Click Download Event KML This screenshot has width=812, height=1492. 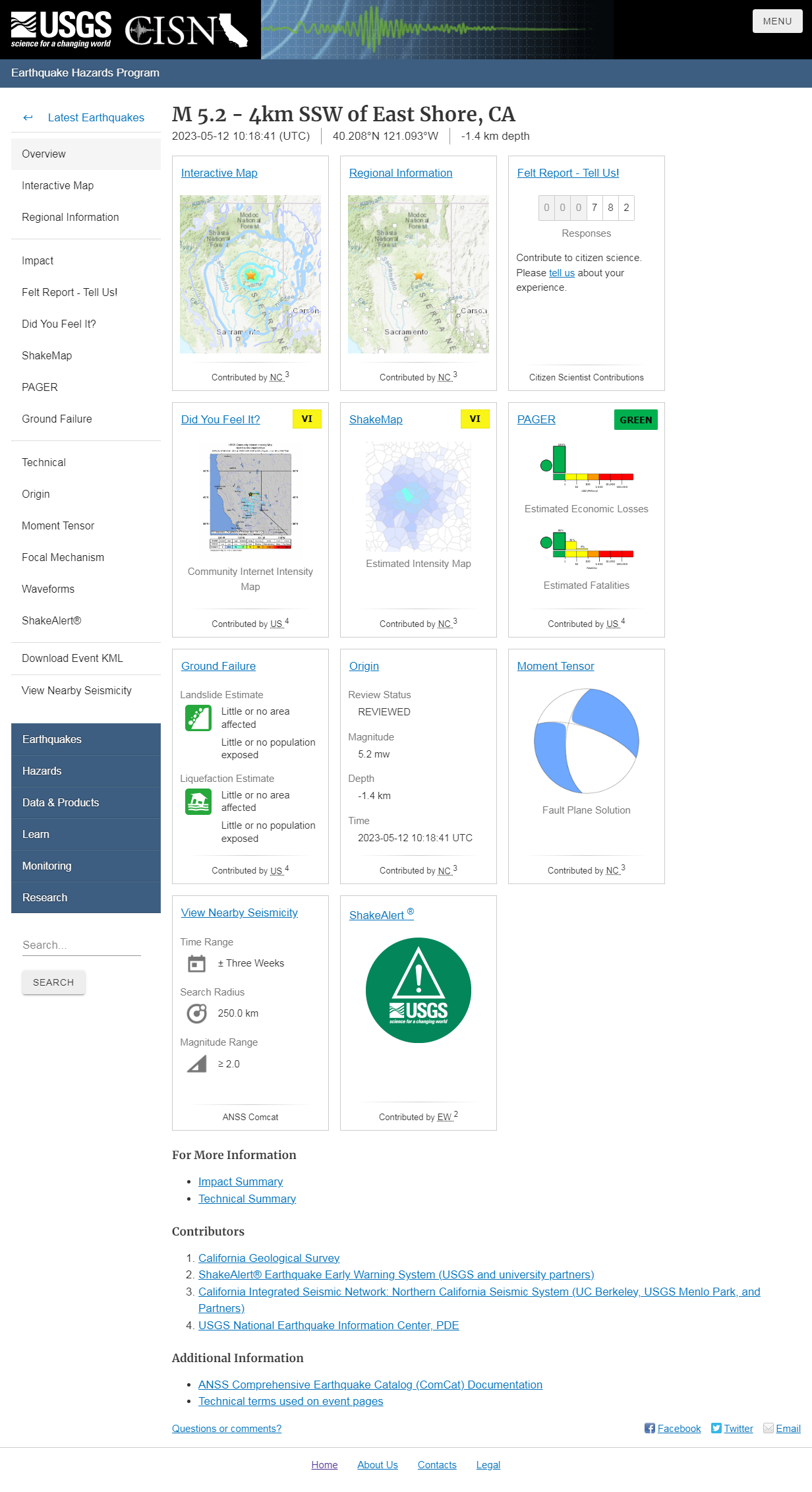tap(86, 658)
